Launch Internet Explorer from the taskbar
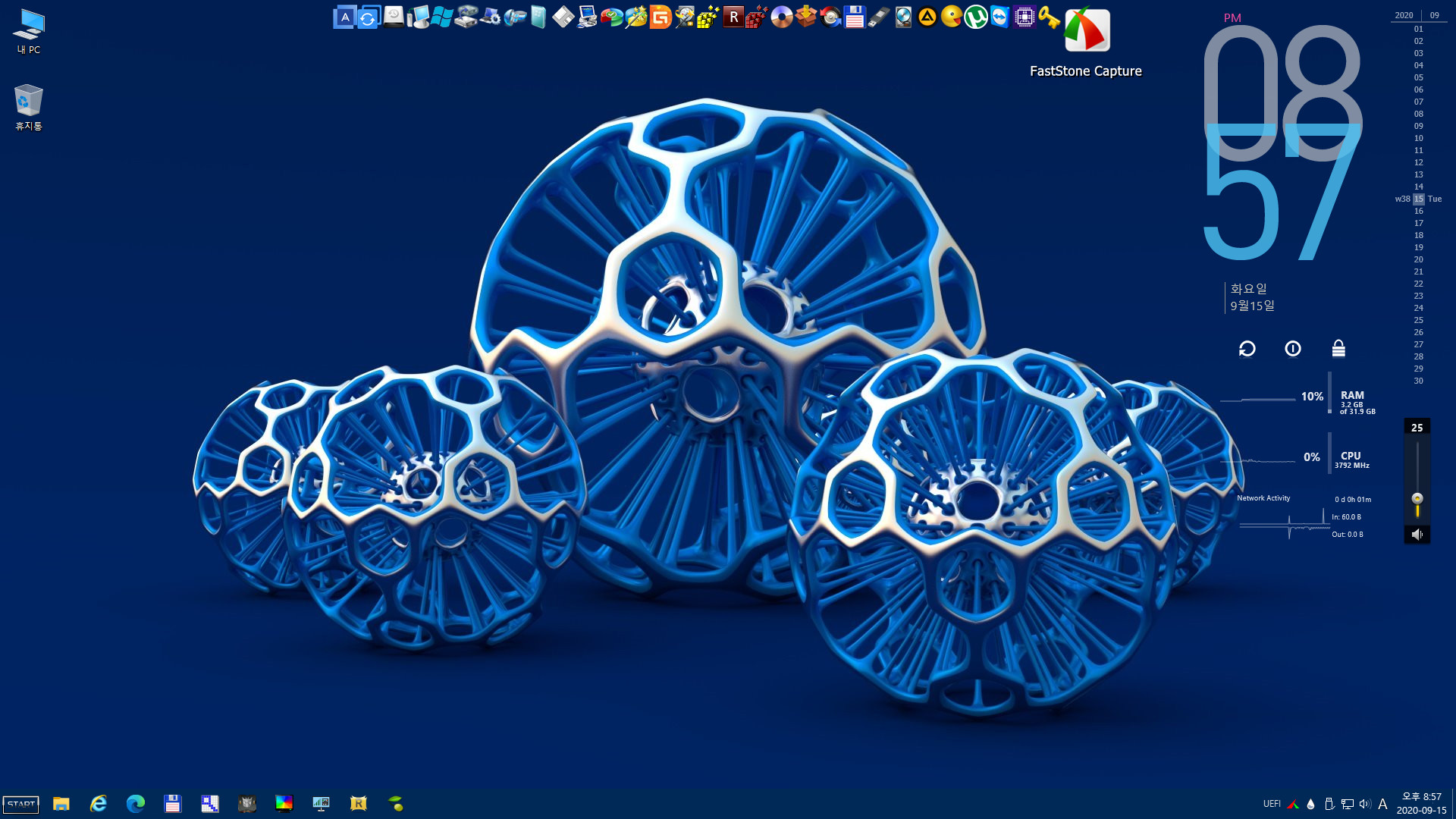1456x819 pixels. [x=99, y=804]
